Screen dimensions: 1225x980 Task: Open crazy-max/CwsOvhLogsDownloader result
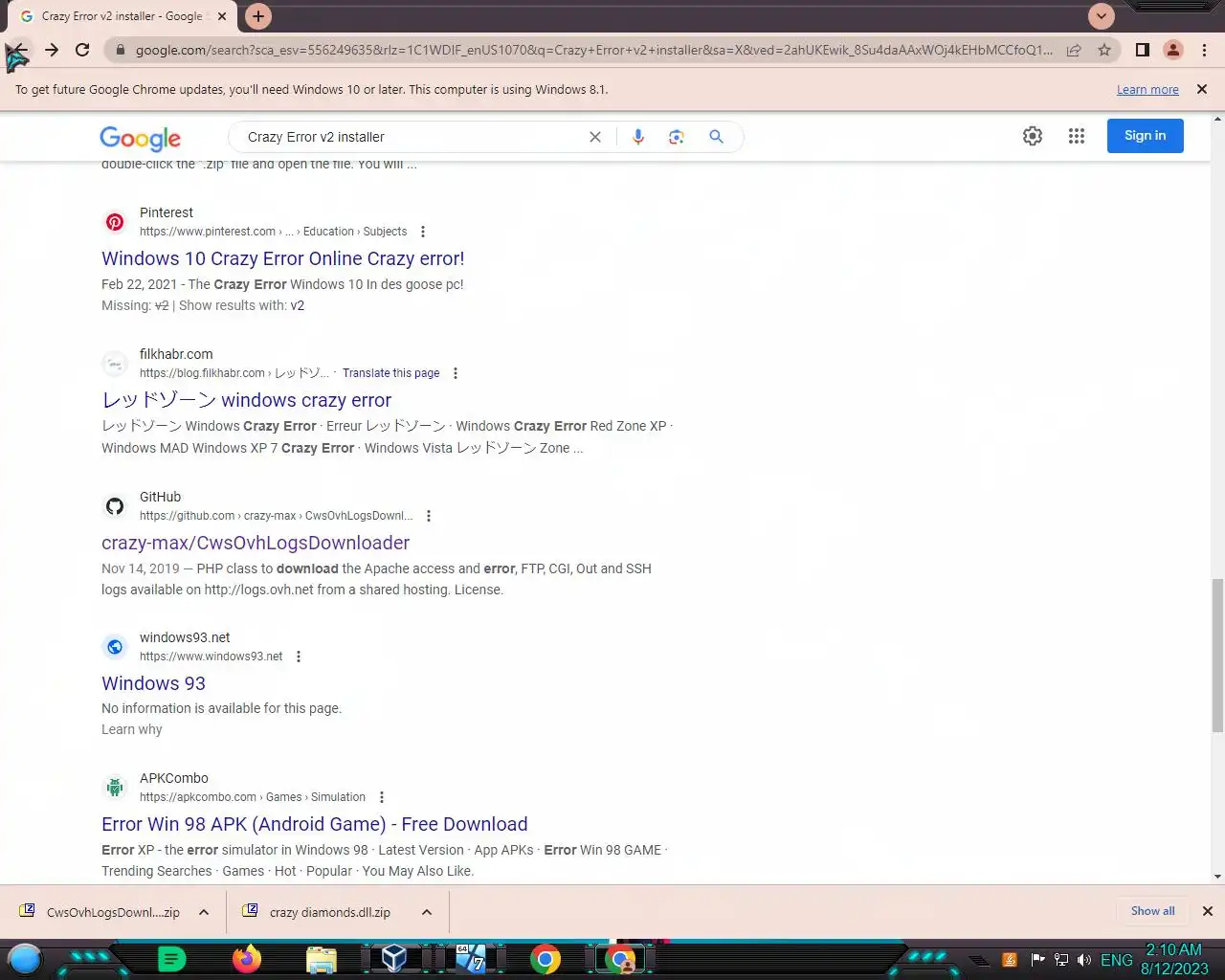pyautogui.click(x=256, y=543)
